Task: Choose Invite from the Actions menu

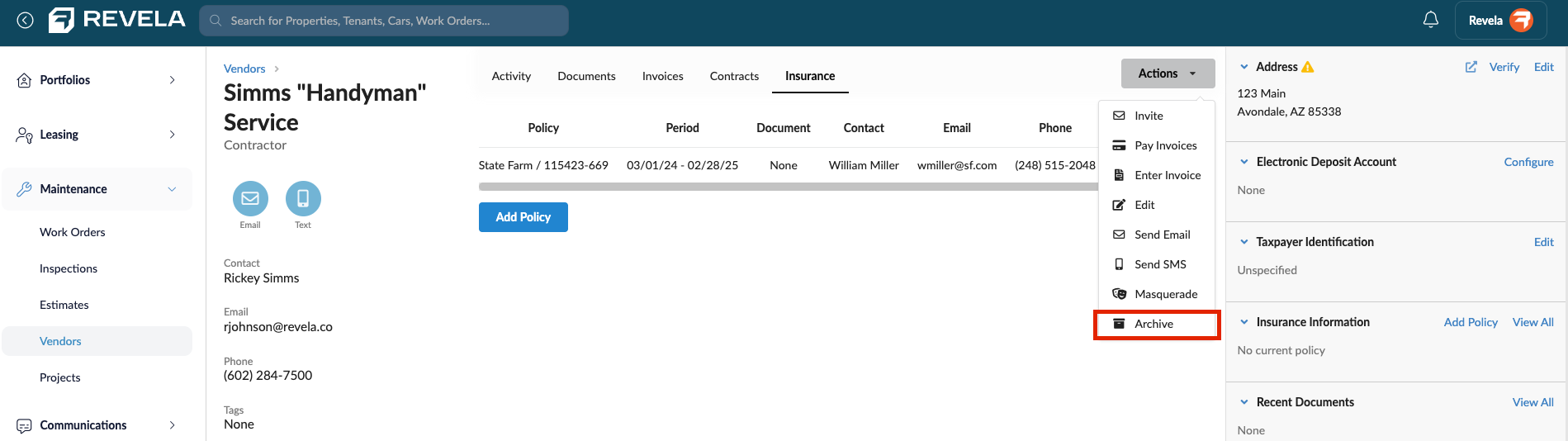Action: click(x=1156, y=116)
